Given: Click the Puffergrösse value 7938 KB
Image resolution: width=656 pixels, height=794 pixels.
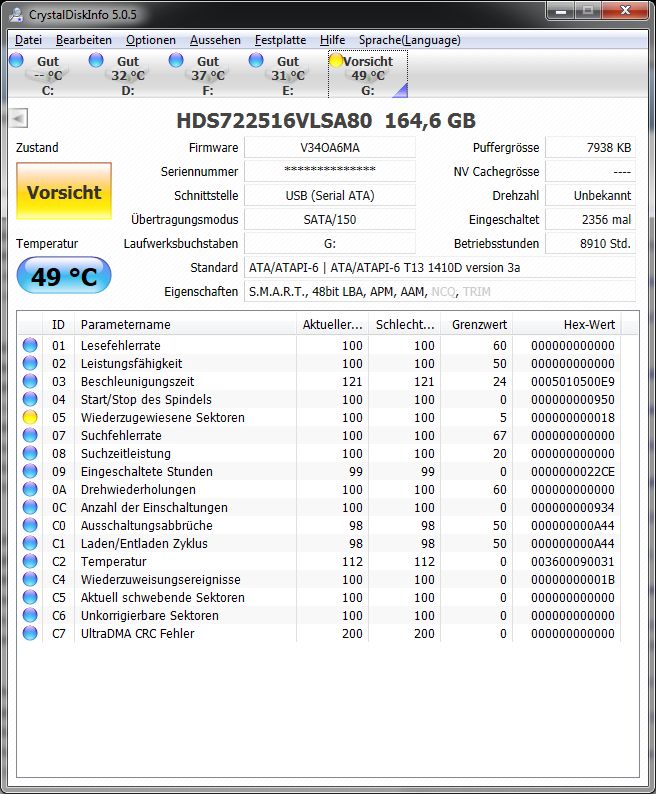Looking at the screenshot, I should coord(590,147).
